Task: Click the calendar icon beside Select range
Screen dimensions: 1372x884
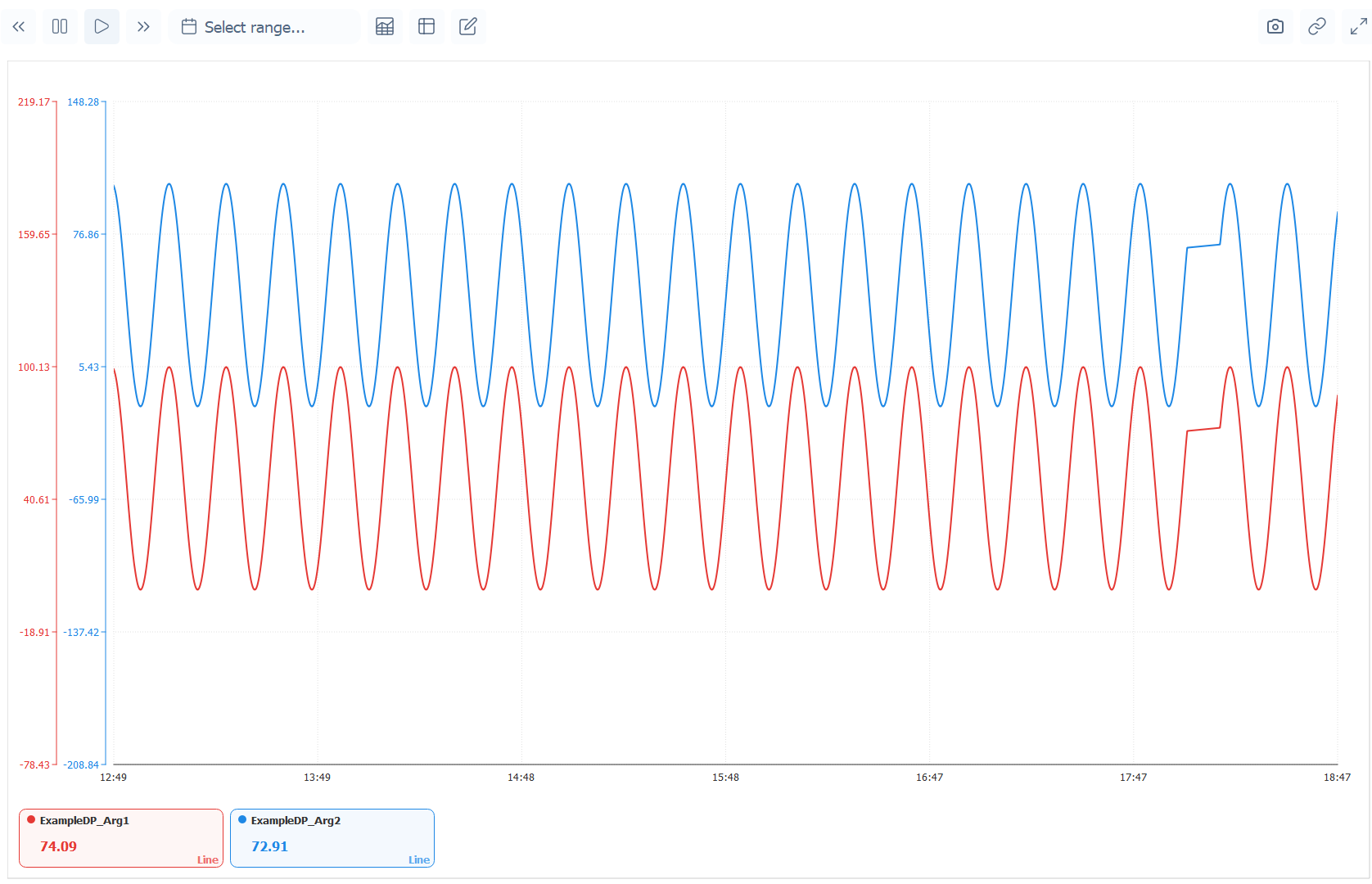Action: [x=189, y=27]
